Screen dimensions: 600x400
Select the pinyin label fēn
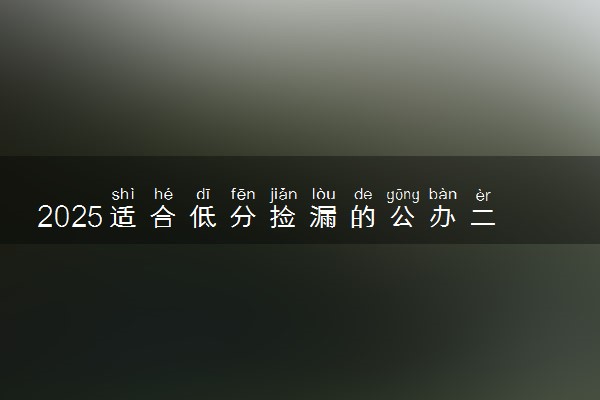pos(243,194)
